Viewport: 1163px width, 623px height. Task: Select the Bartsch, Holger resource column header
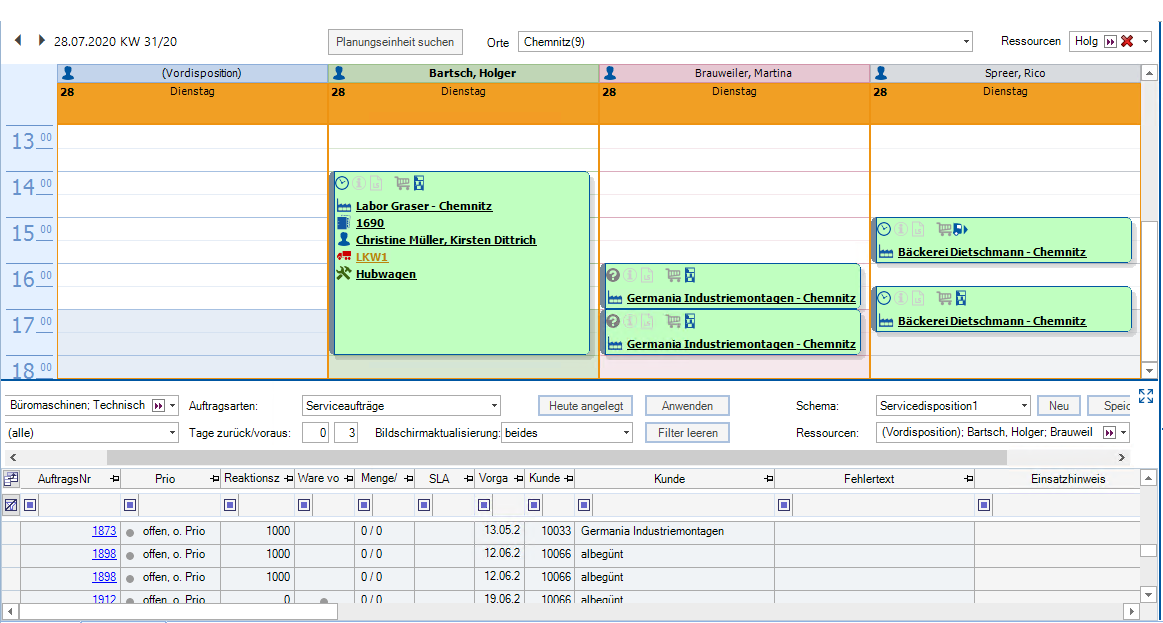pos(472,73)
